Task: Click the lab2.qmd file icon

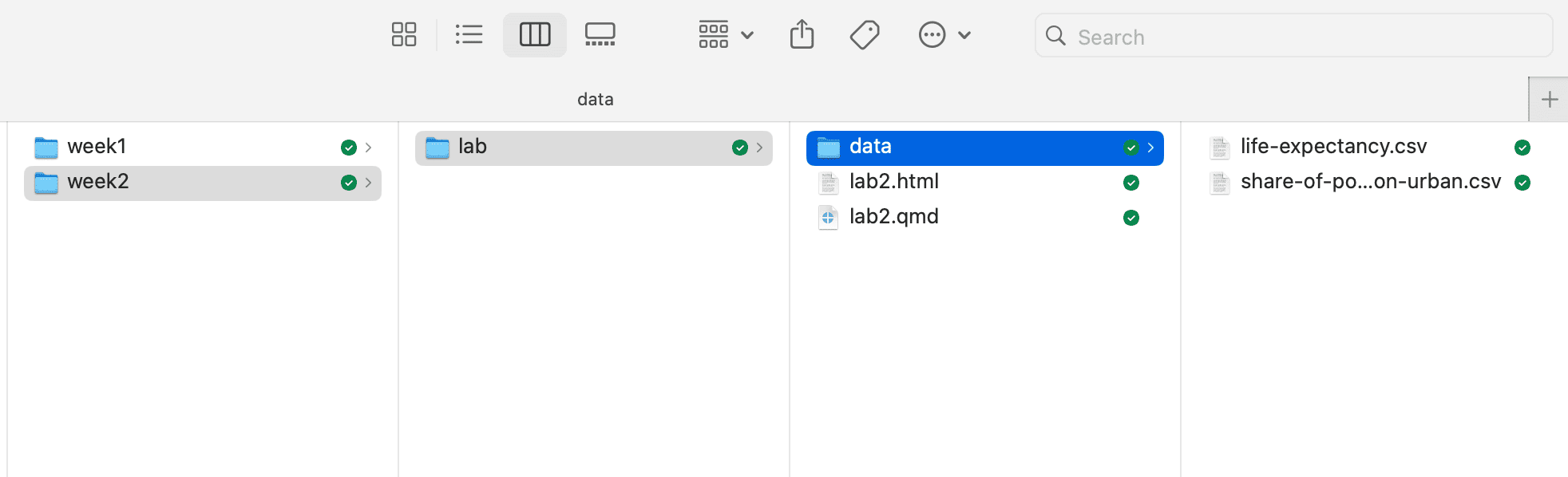Action: (x=828, y=217)
